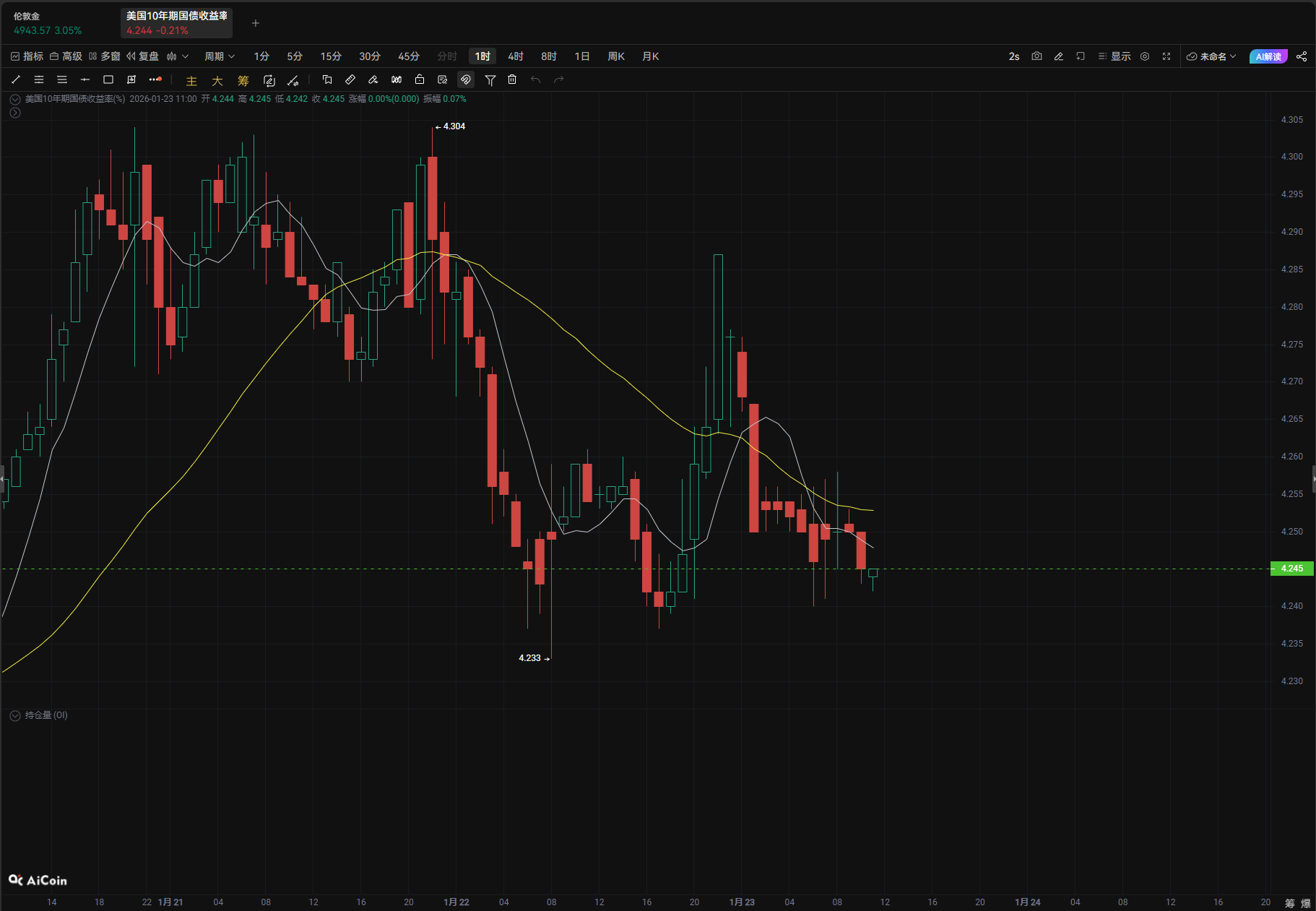Select the 4时 timeframe
1316x911 pixels.
516,56
